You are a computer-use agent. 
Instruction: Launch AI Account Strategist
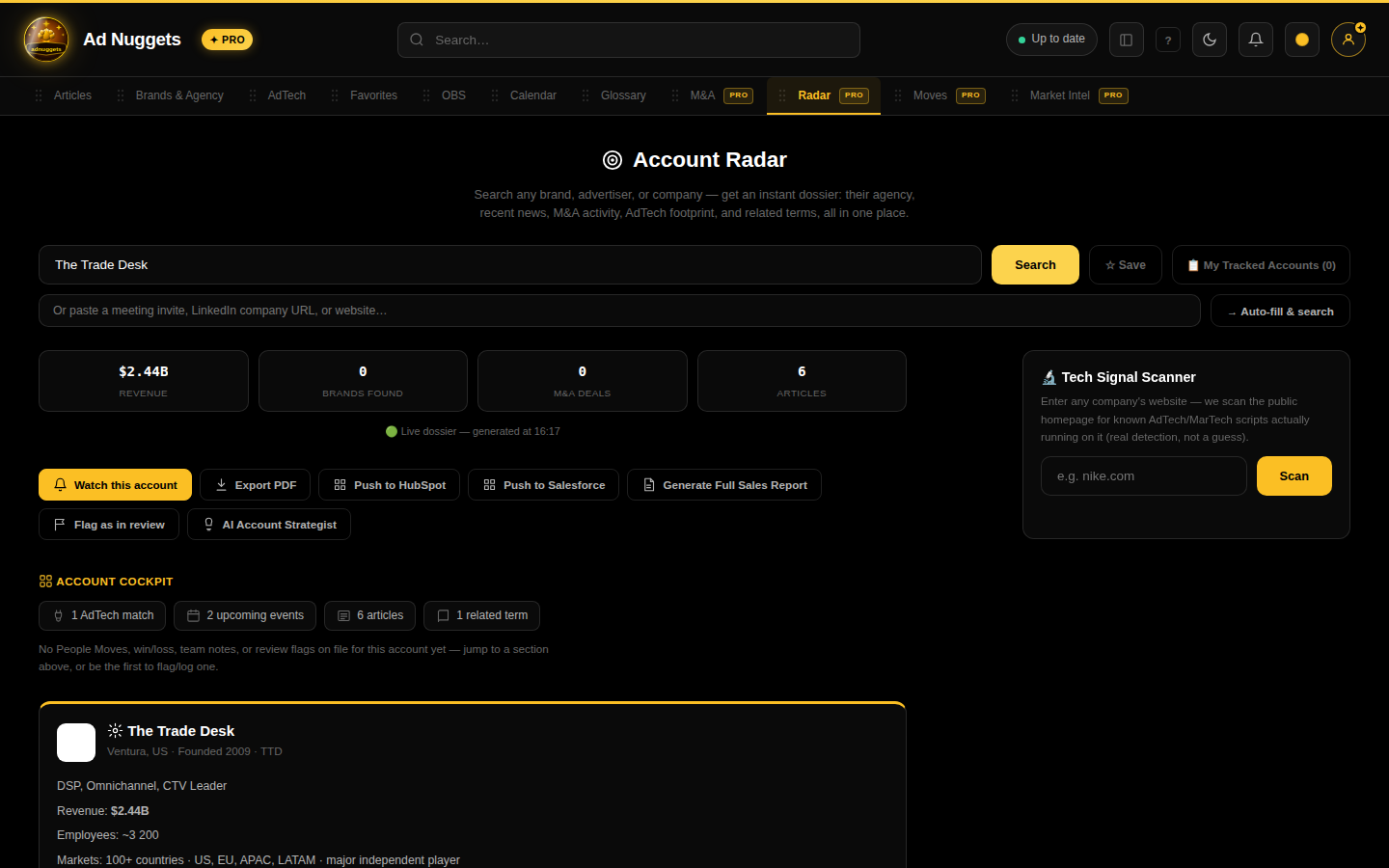269,525
